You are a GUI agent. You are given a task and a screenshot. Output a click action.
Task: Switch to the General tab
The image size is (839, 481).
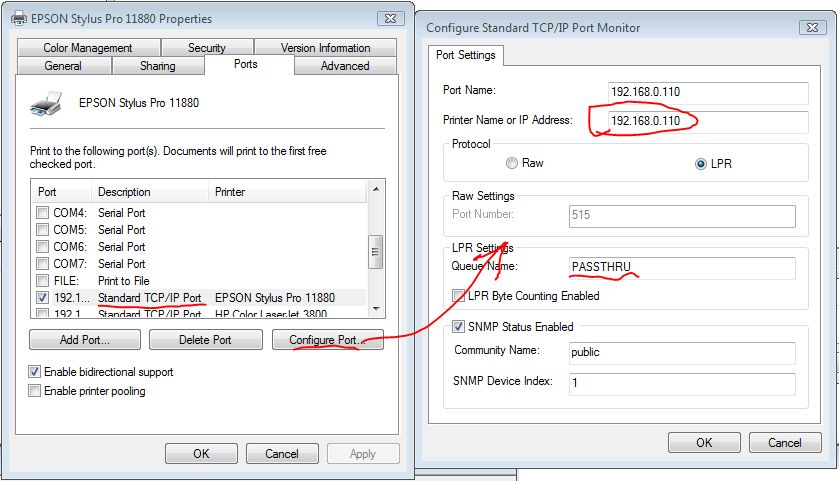(x=63, y=66)
